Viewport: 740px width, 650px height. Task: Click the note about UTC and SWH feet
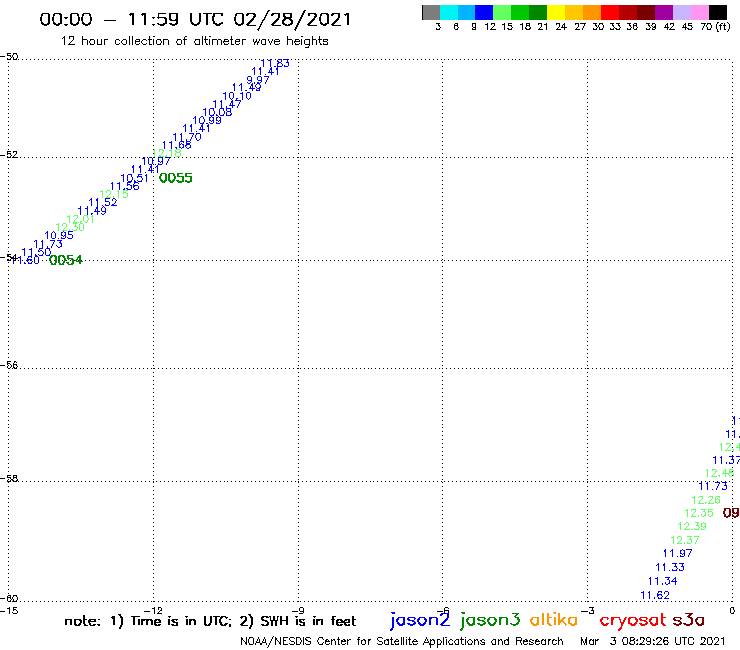click(x=210, y=621)
